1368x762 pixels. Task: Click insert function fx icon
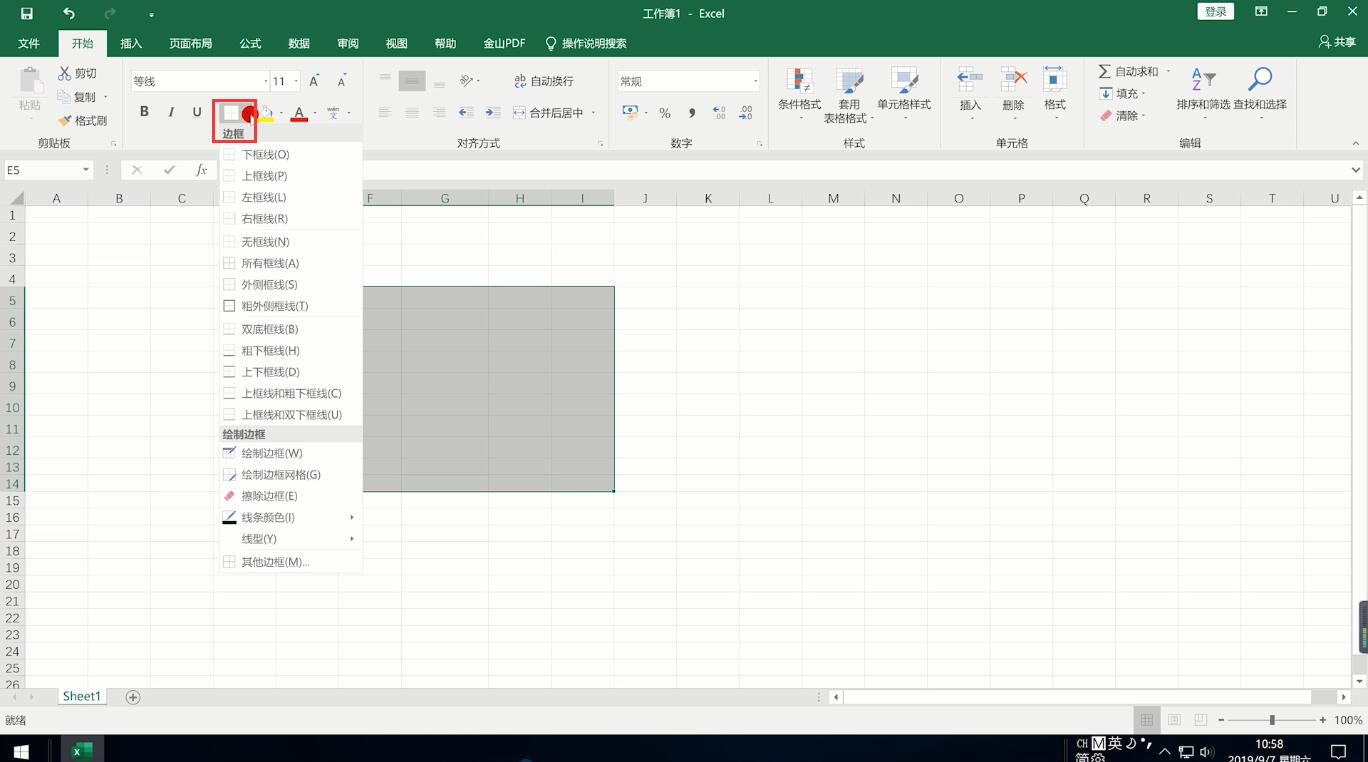click(x=201, y=170)
